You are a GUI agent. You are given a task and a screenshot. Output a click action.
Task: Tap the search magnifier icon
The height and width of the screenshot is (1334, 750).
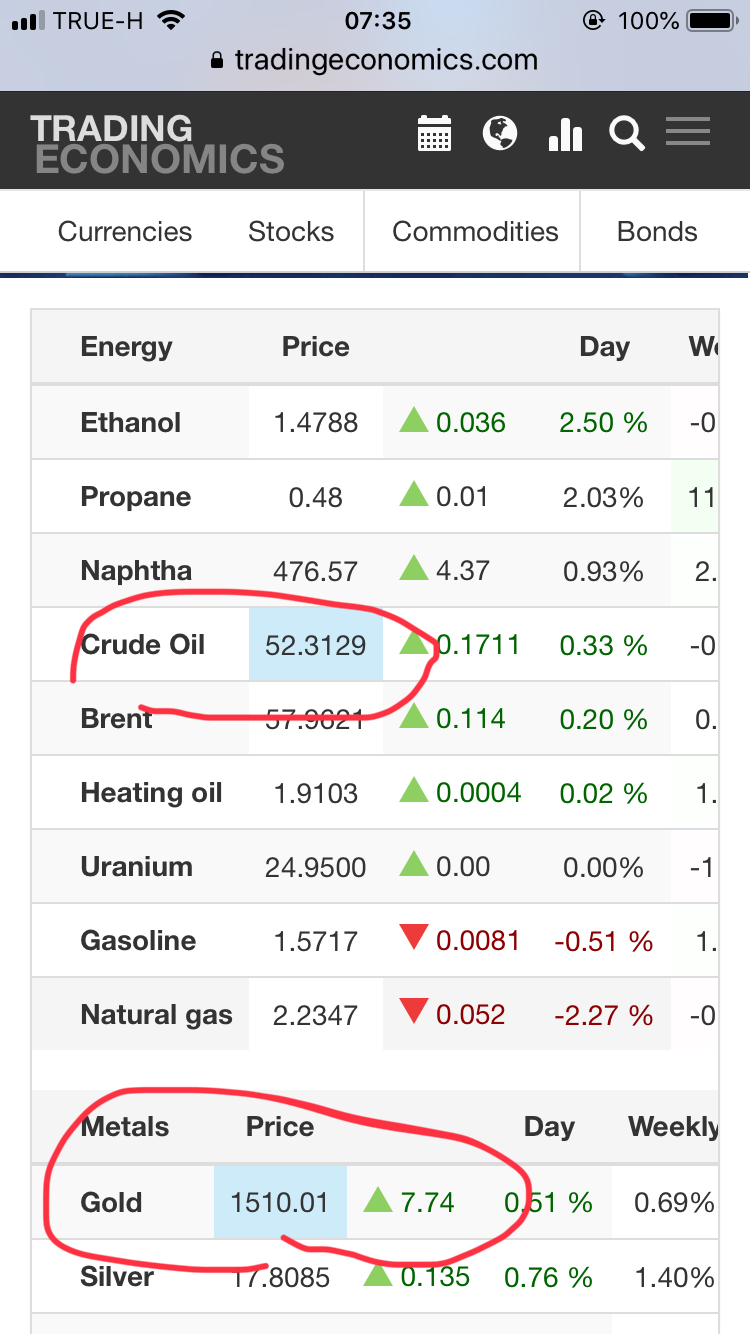tap(627, 133)
